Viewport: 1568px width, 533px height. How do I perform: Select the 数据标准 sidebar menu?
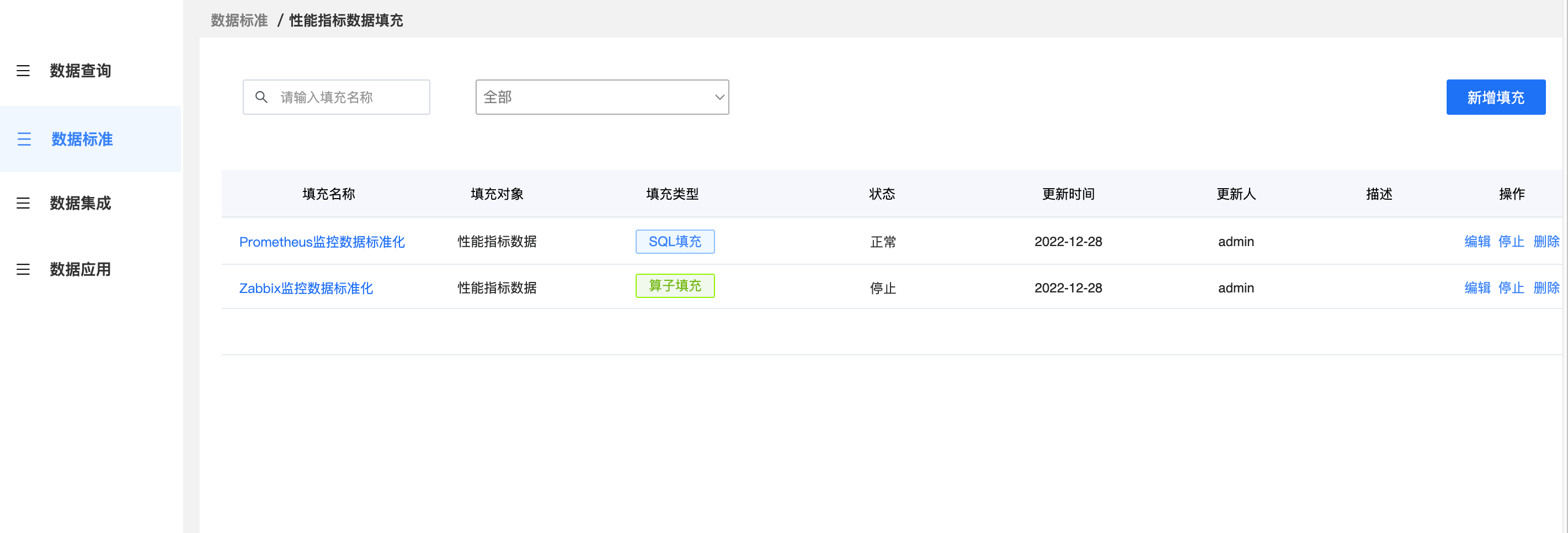pyautogui.click(x=90, y=138)
